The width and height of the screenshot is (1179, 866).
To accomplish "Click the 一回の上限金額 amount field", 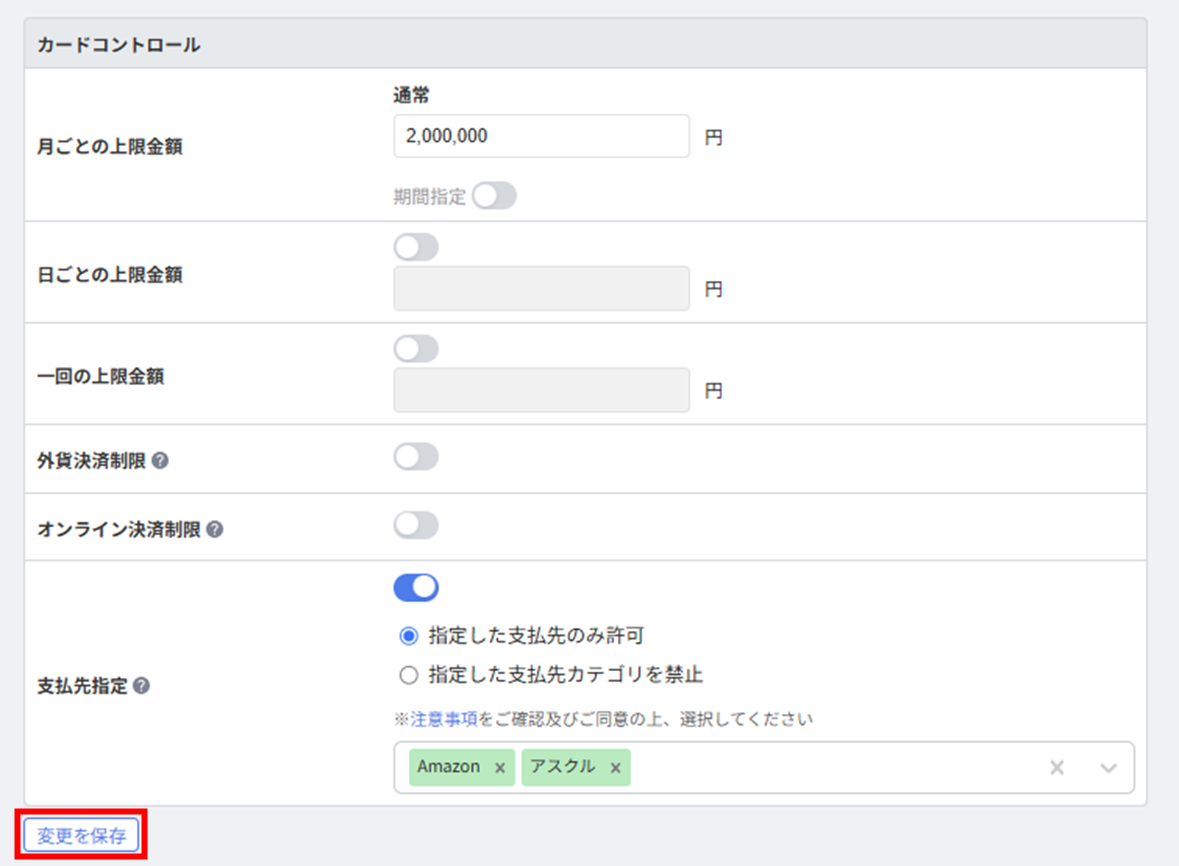I will (541, 389).
